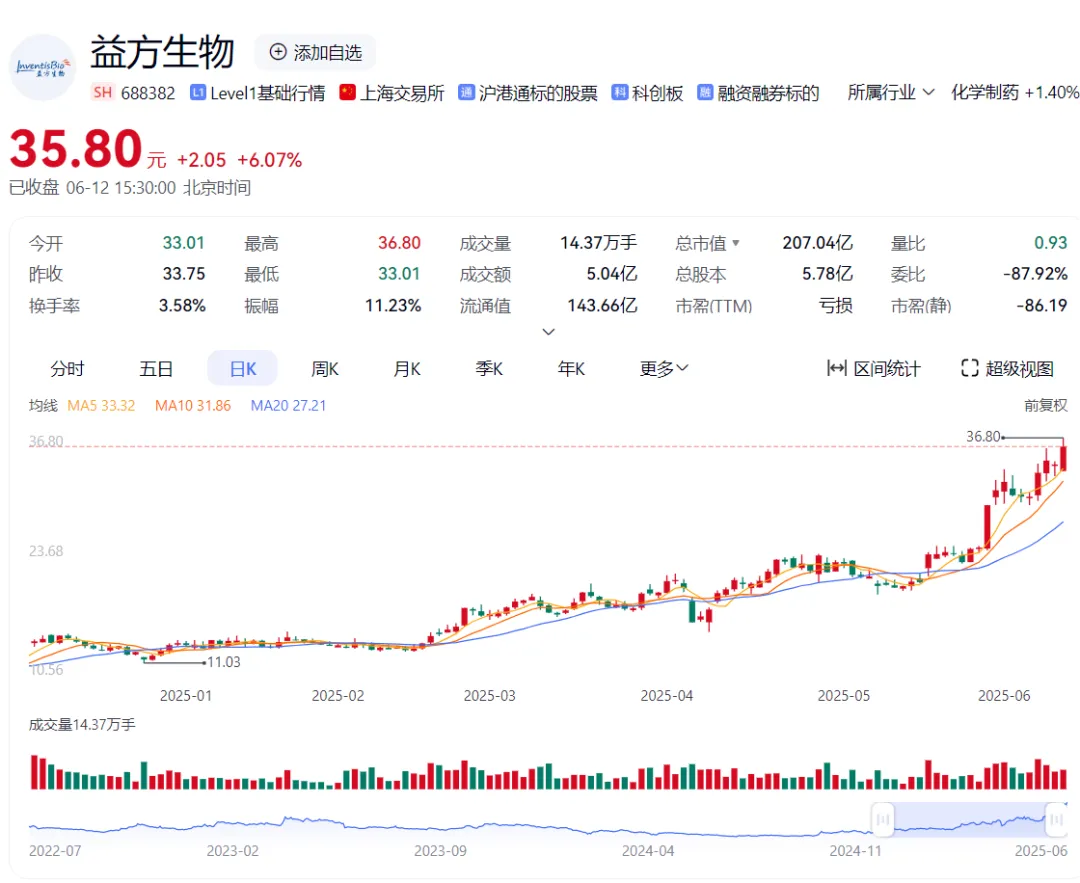
Task: Click the latest candlestick at 36.80 high
Action: (1063, 457)
